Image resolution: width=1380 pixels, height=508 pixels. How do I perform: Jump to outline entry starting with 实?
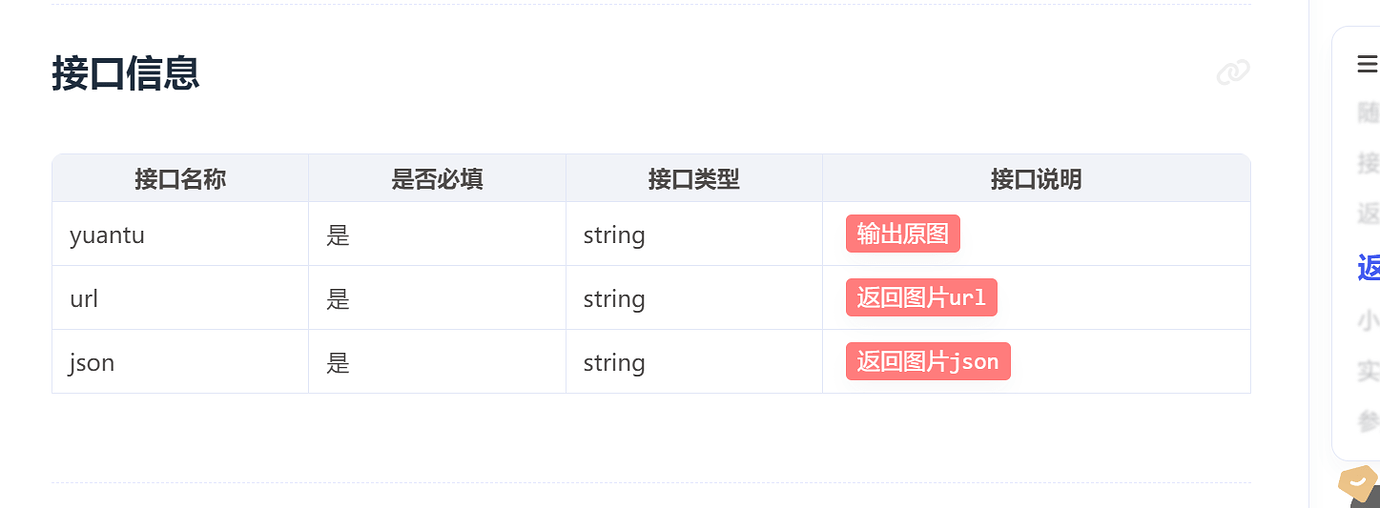(x=1368, y=371)
